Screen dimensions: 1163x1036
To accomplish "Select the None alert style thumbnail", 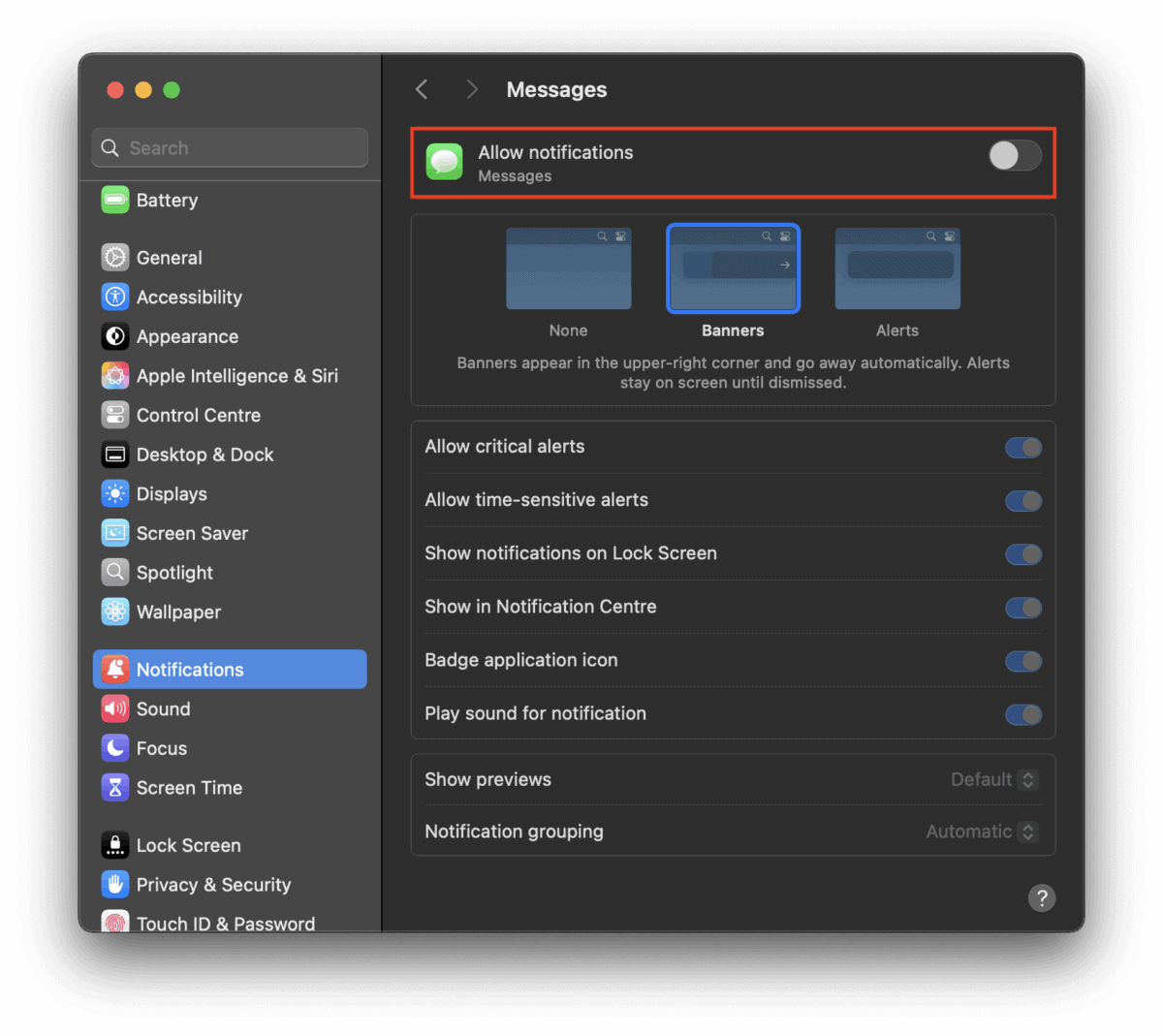I will tap(569, 268).
